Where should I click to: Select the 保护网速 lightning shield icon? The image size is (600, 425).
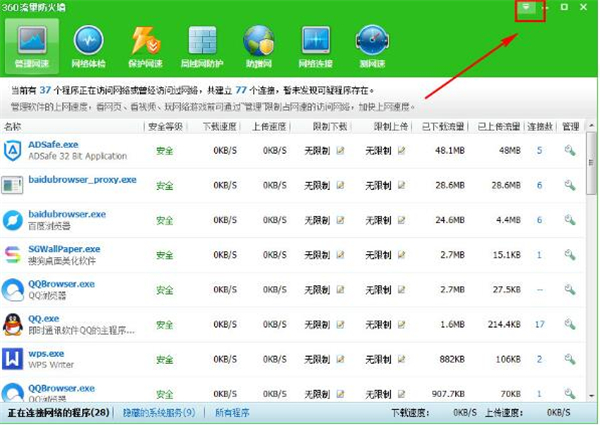click(145, 46)
